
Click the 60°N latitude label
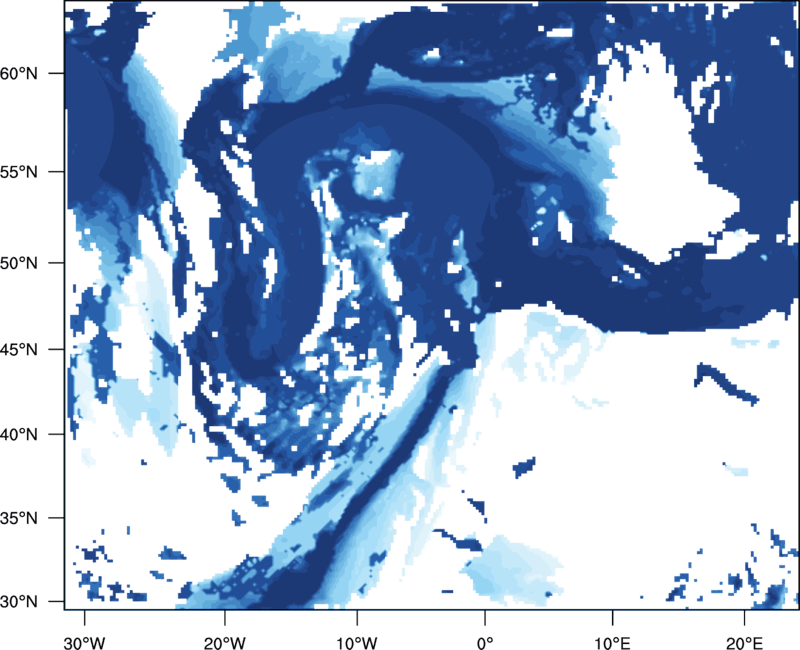(x=19, y=74)
